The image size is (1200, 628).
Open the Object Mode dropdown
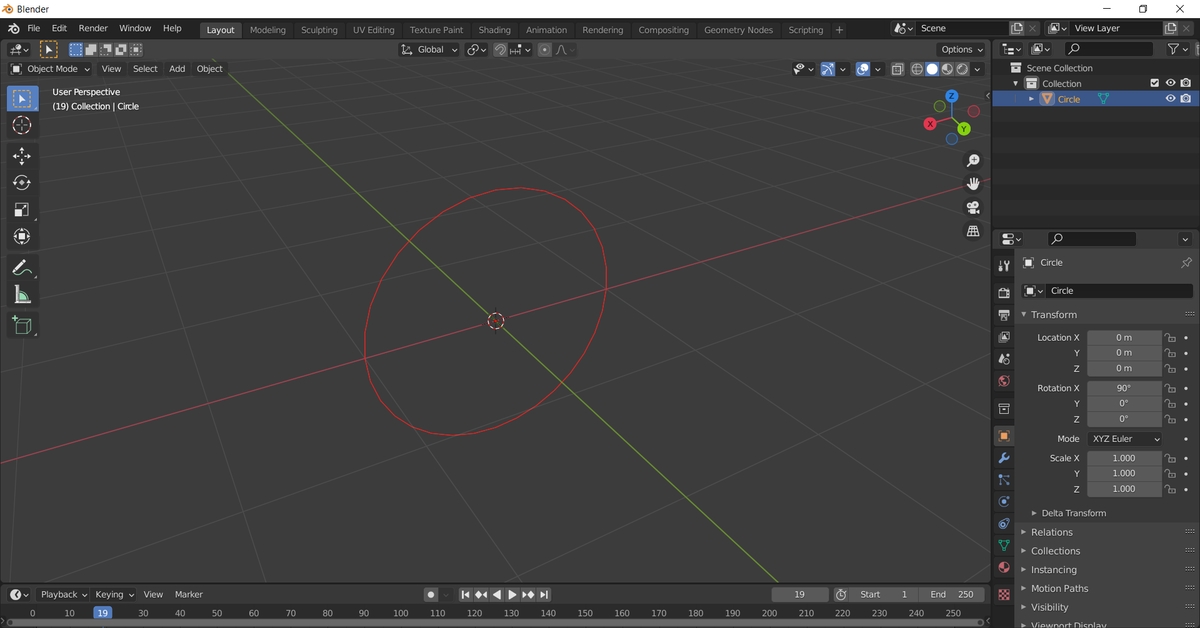pyautogui.click(x=50, y=69)
